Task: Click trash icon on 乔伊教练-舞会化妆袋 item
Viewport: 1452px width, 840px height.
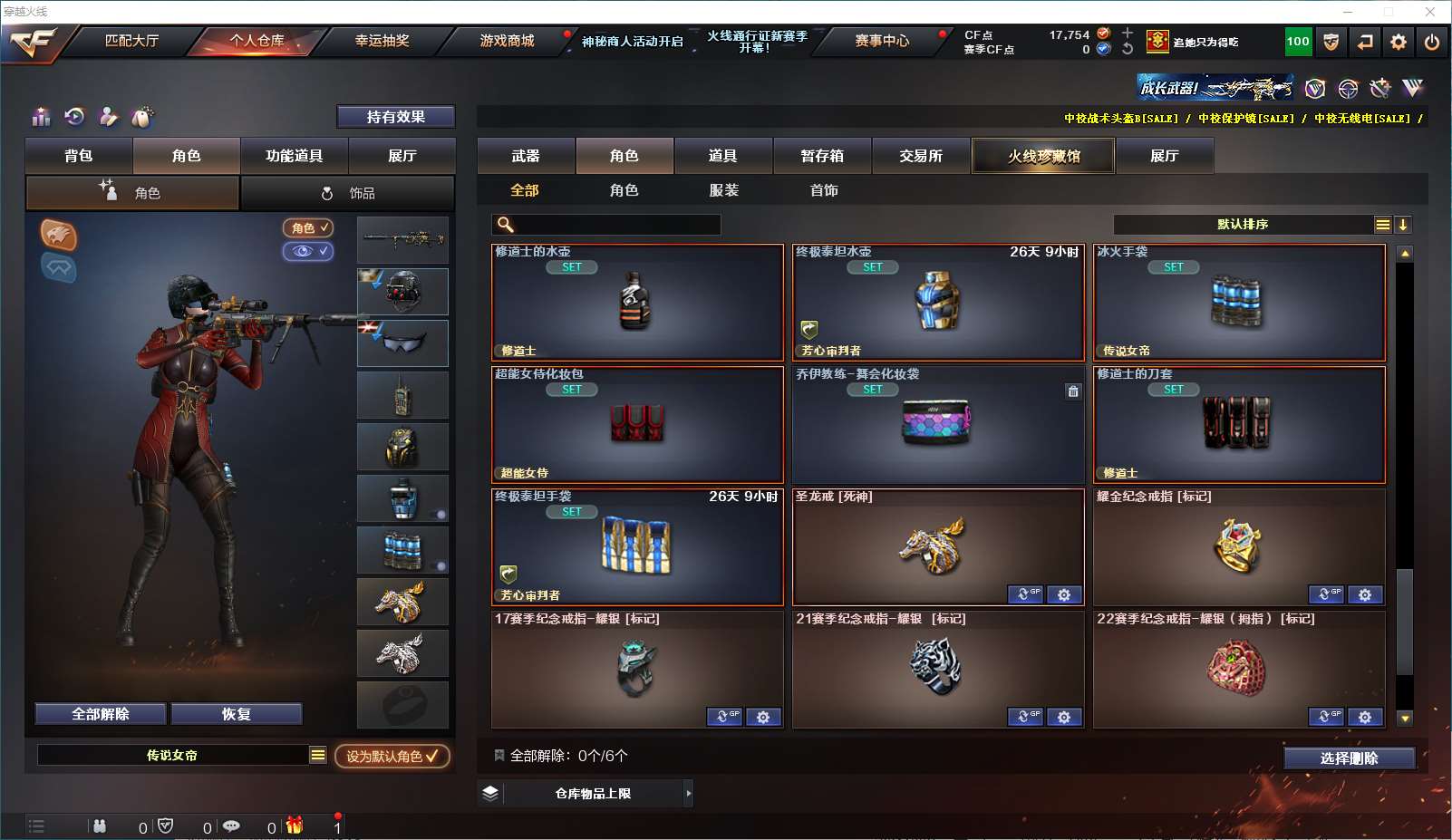Action: [1073, 391]
